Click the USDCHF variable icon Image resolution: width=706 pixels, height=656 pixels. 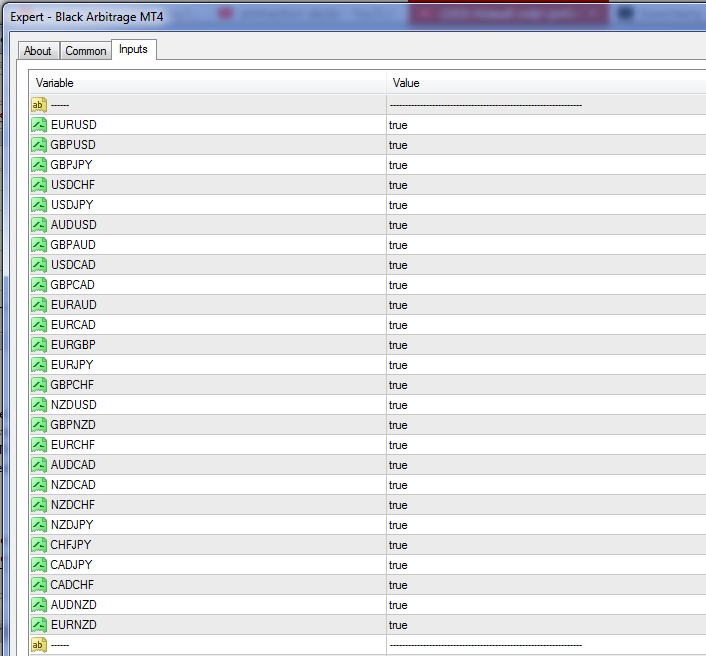39,185
